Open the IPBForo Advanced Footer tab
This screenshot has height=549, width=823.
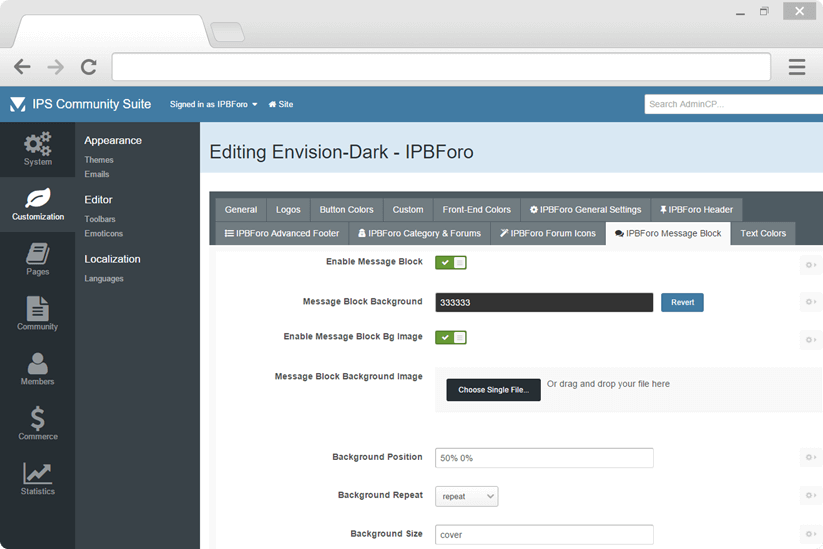tap(282, 233)
